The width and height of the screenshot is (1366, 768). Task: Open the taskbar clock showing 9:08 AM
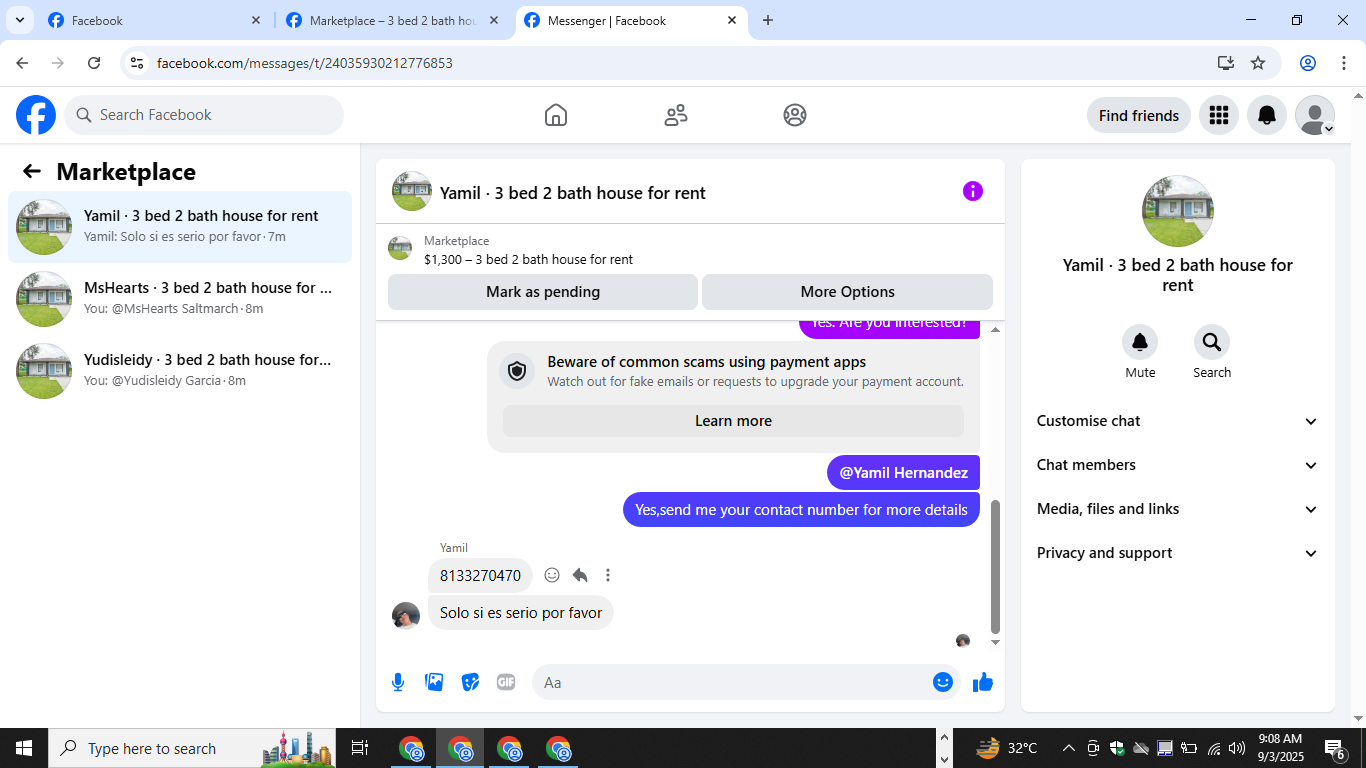click(1279, 748)
